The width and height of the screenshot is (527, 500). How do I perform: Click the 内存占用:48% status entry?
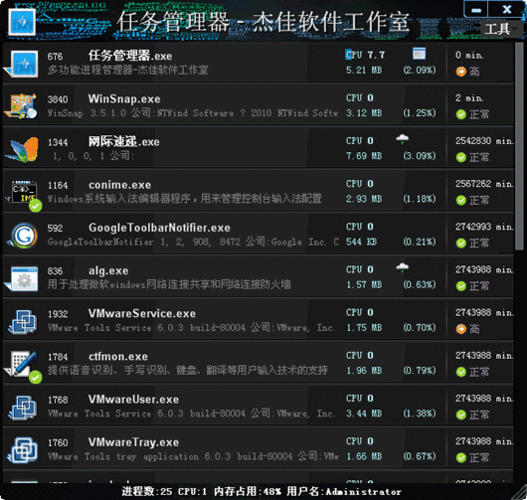pos(247,492)
